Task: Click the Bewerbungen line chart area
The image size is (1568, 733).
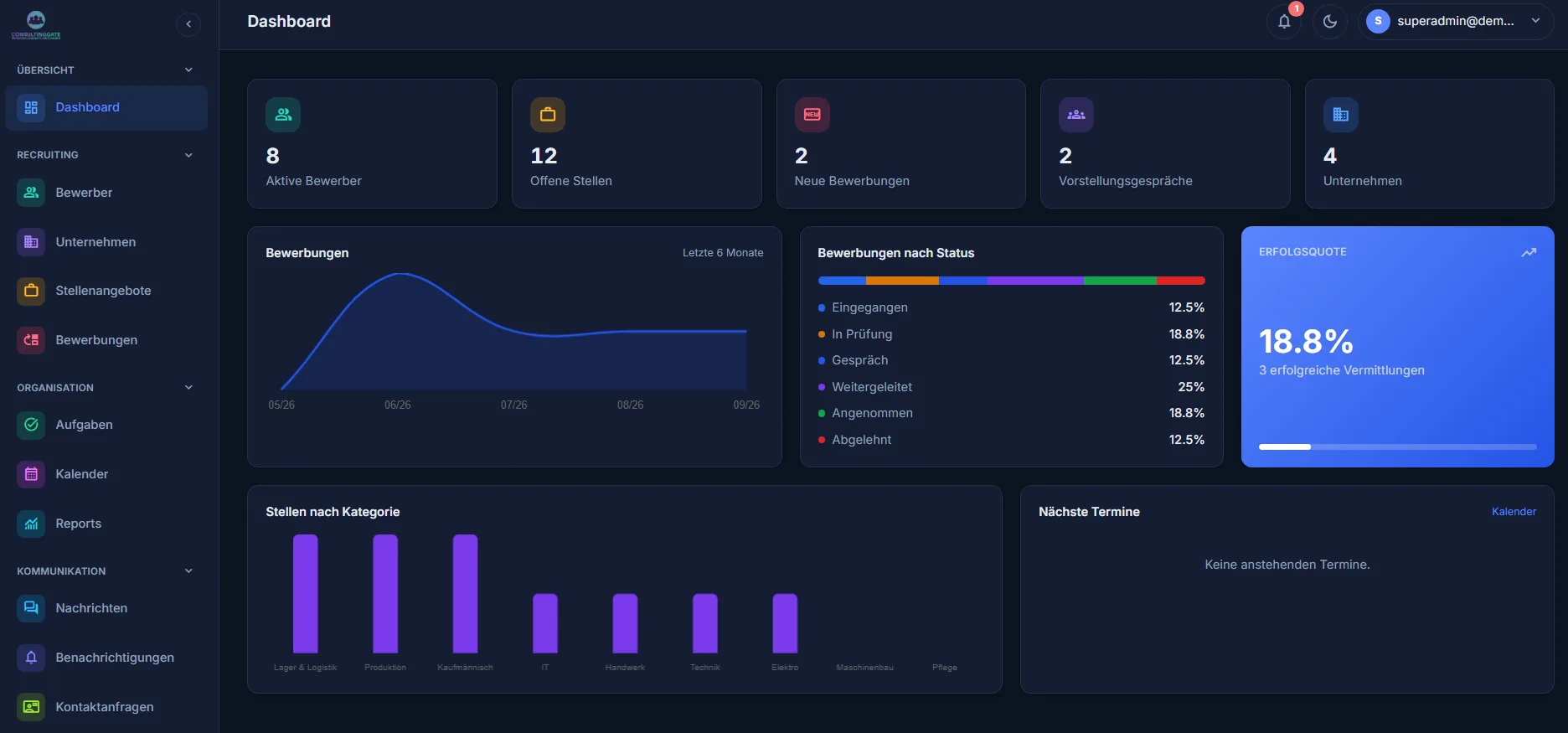Action: click(x=513, y=332)
